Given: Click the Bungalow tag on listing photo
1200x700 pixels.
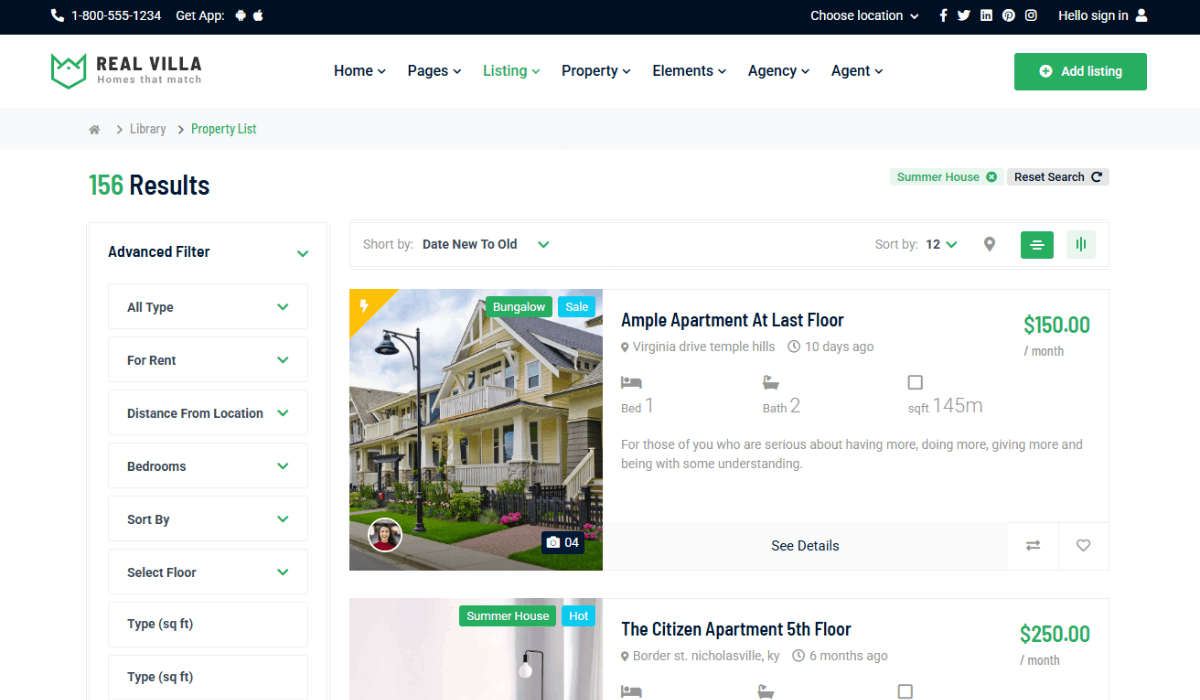Looking at the screenshot, I should pos(519,307).
